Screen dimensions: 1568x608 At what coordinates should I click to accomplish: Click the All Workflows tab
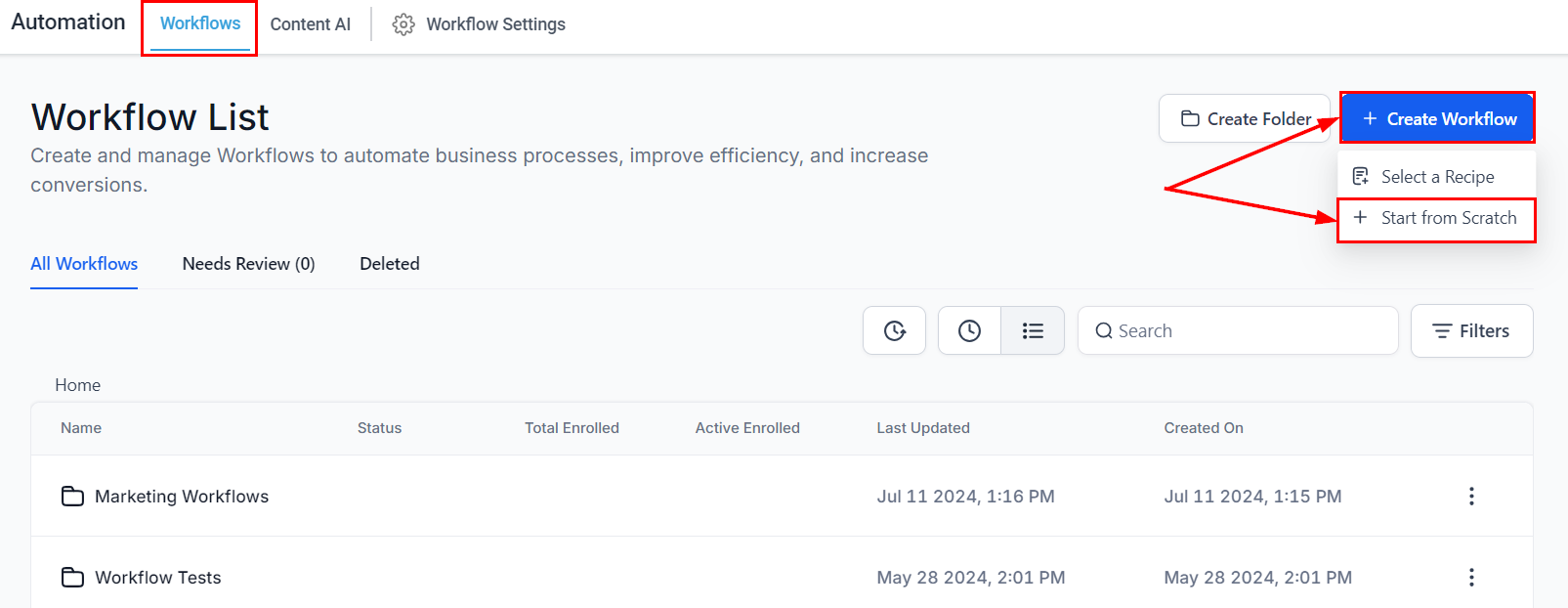click(84, 264)
